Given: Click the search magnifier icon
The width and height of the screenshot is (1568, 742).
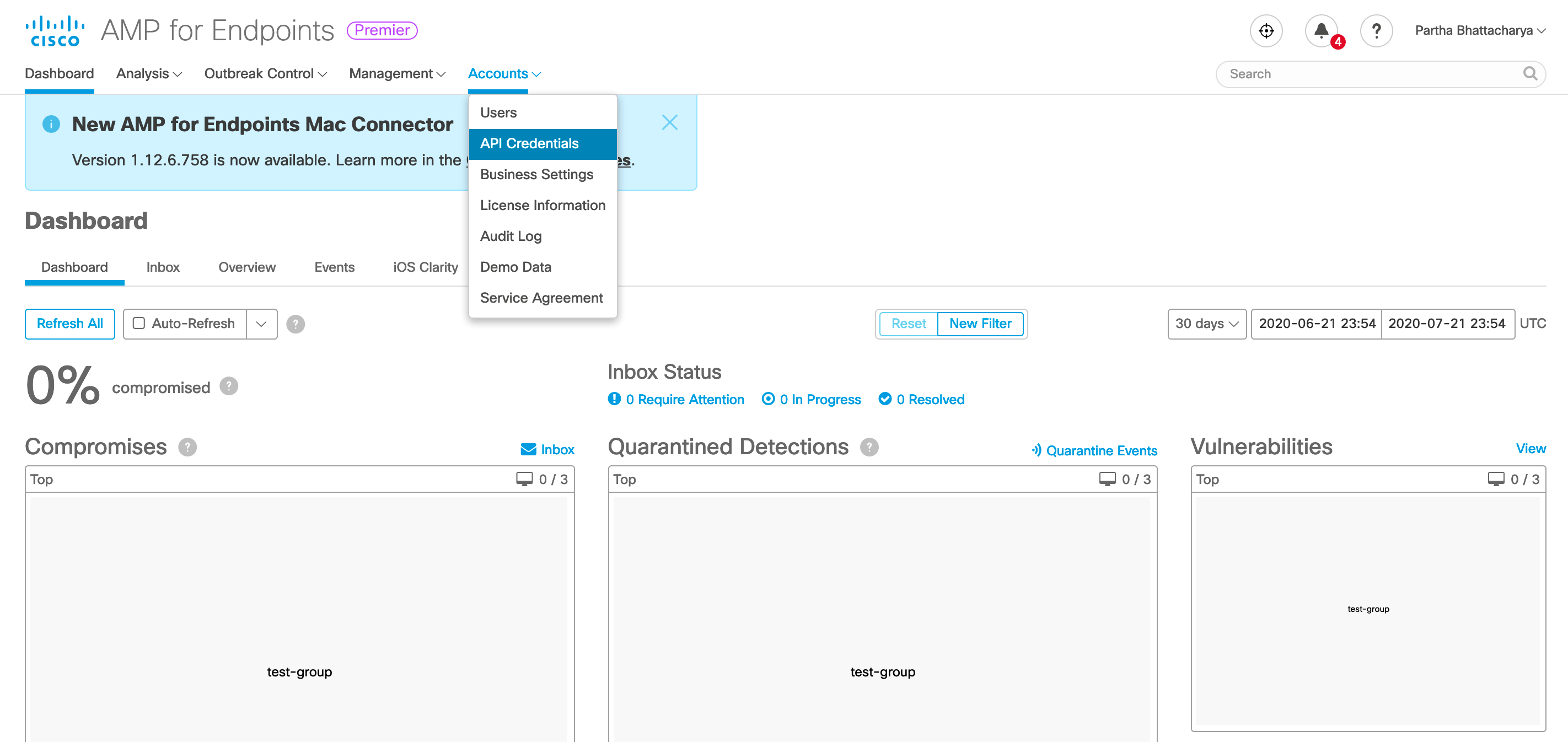Looking at the screenshot, I should click(x=1529, y=74).
